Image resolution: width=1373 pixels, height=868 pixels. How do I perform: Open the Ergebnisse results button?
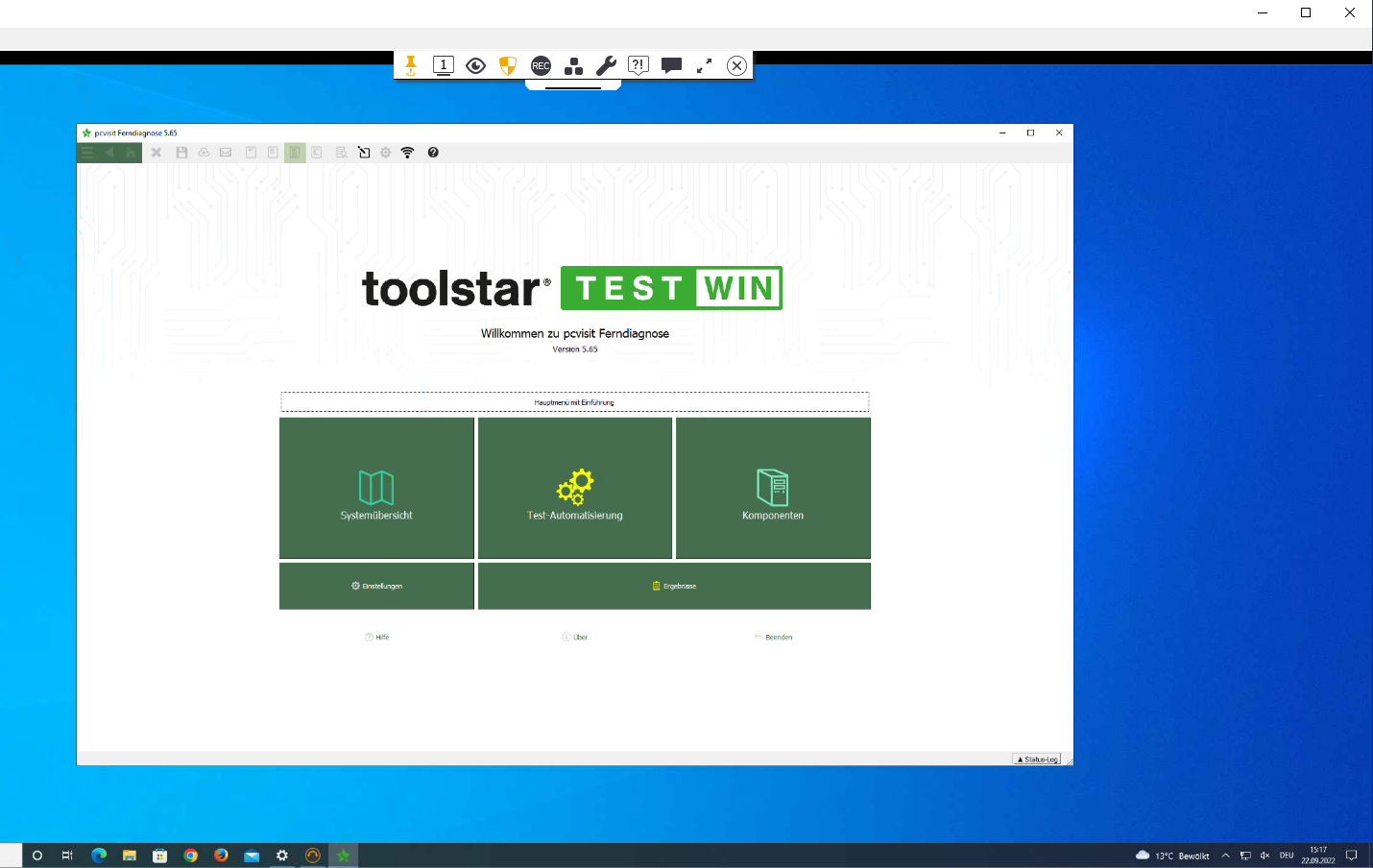674,586
